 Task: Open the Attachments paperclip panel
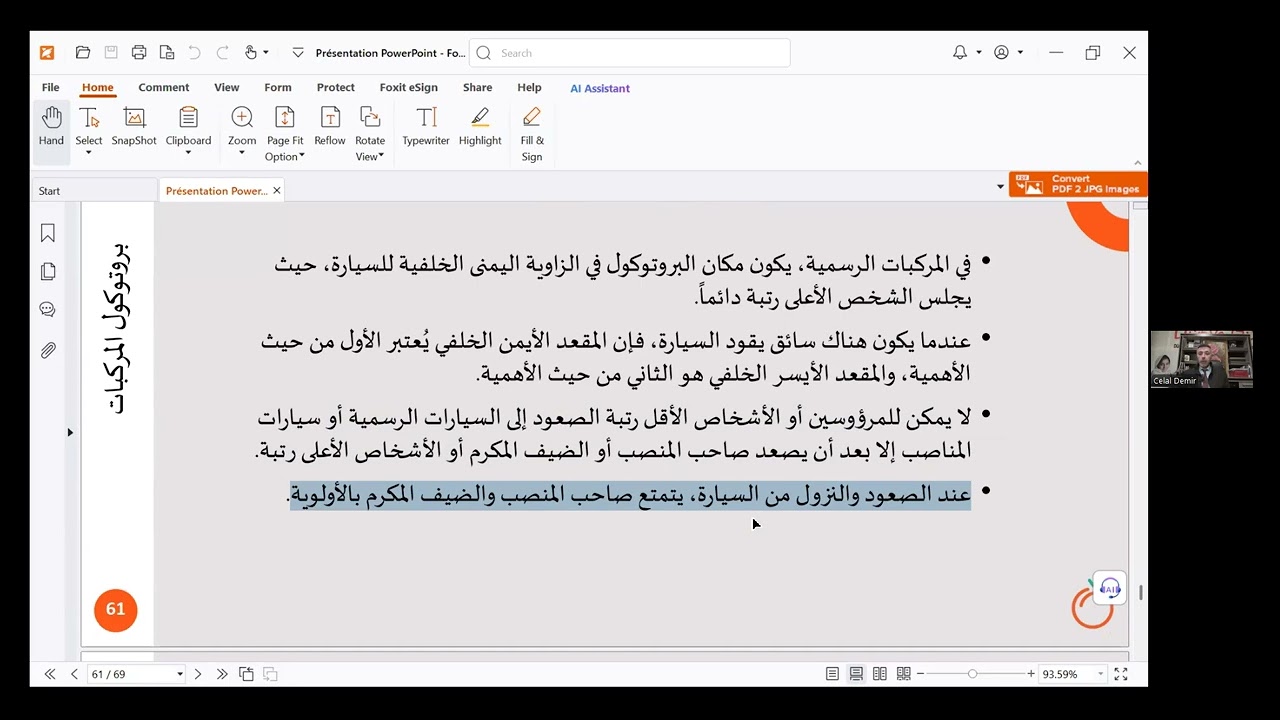pos(47,350)
